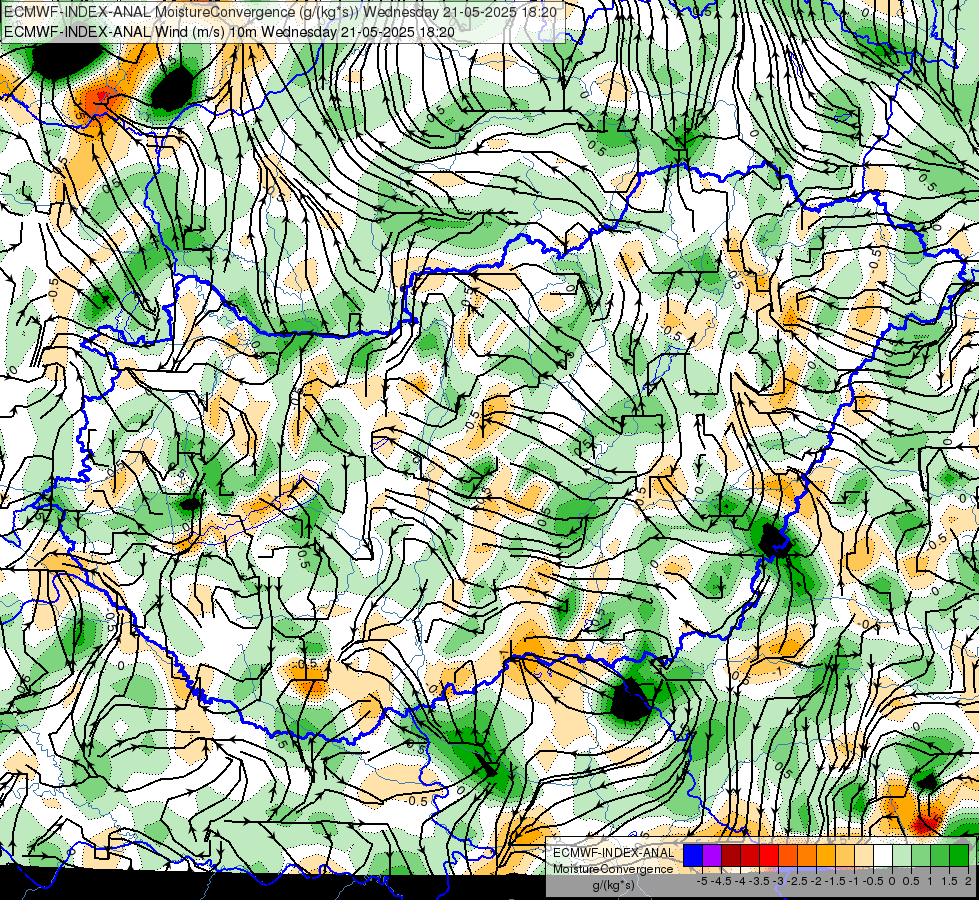Viewport: 979px width, 900px height.
Task: Select the blue legend color swatch
Action: click(693, 856)
